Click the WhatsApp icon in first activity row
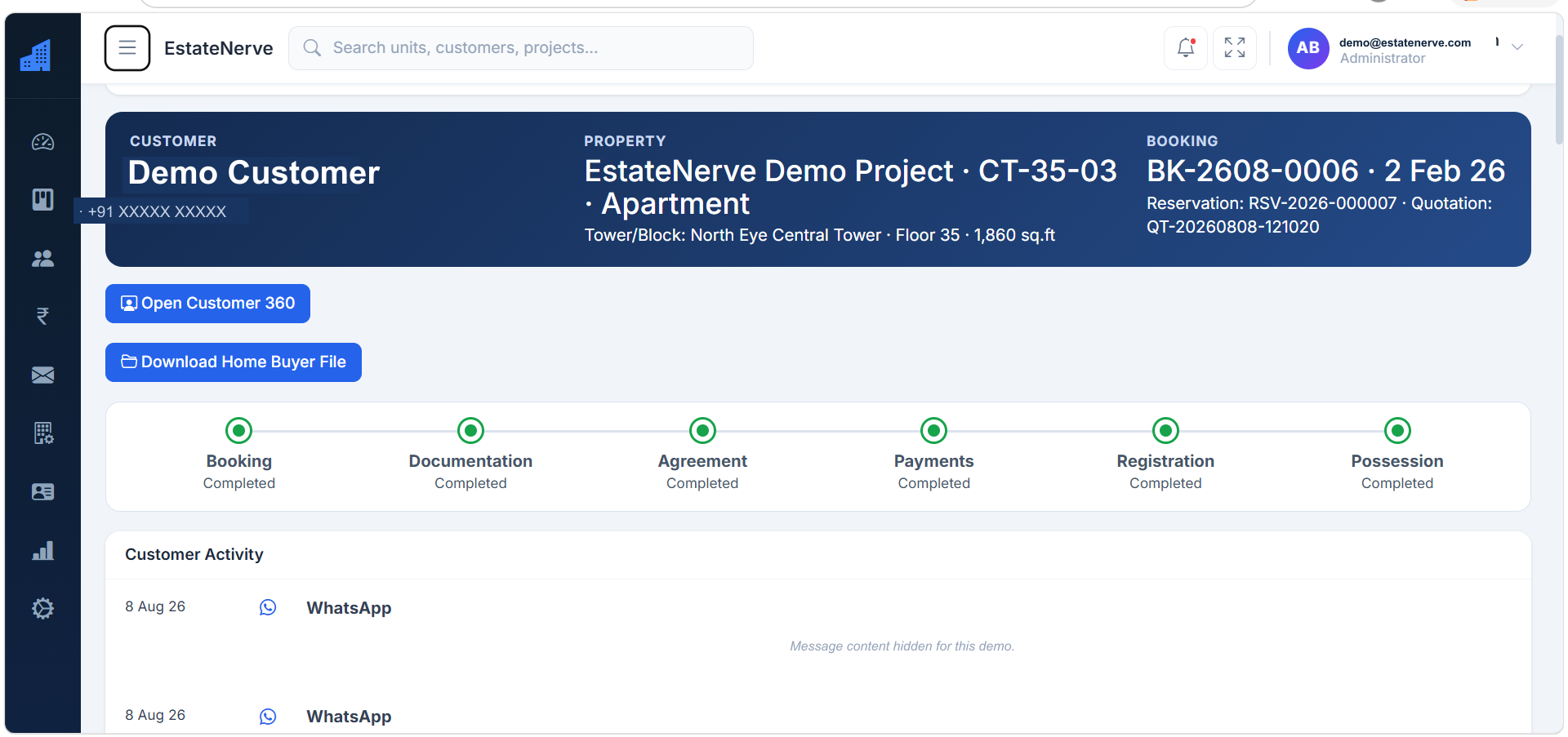1568x737 pixels. coord(268,607)
